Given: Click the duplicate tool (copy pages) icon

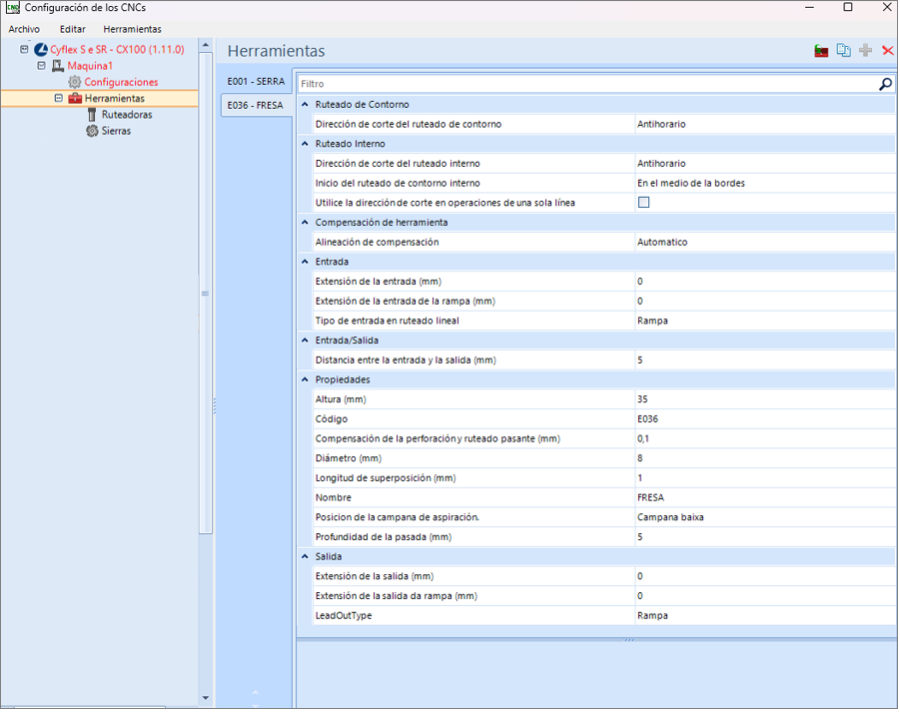Looking at the screenshot, I should click(x=844, y=50).
